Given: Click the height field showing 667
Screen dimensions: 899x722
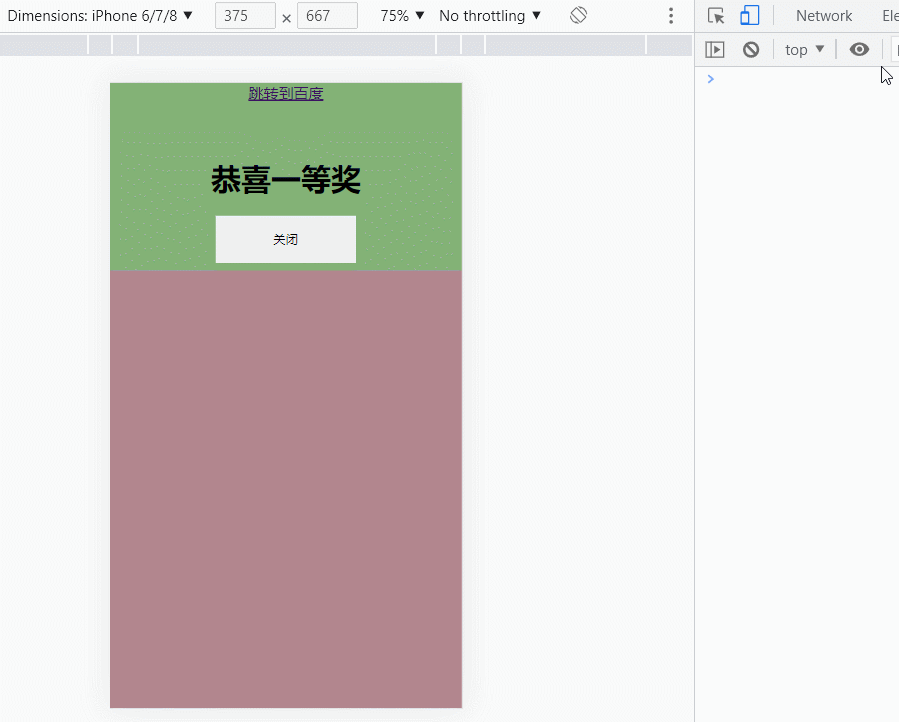Looking at the screenshot, I should [327, 15].
